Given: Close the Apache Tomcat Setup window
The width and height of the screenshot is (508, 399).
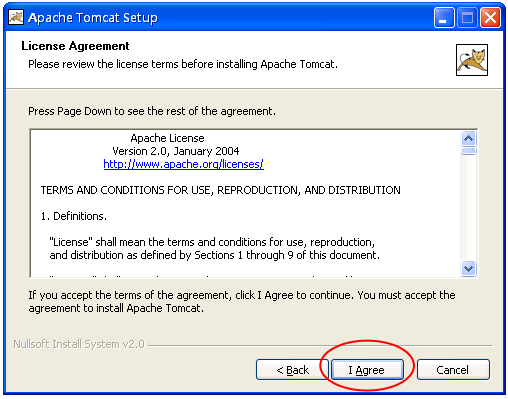Looking at the screenshot, I should (x=490, y=18).
